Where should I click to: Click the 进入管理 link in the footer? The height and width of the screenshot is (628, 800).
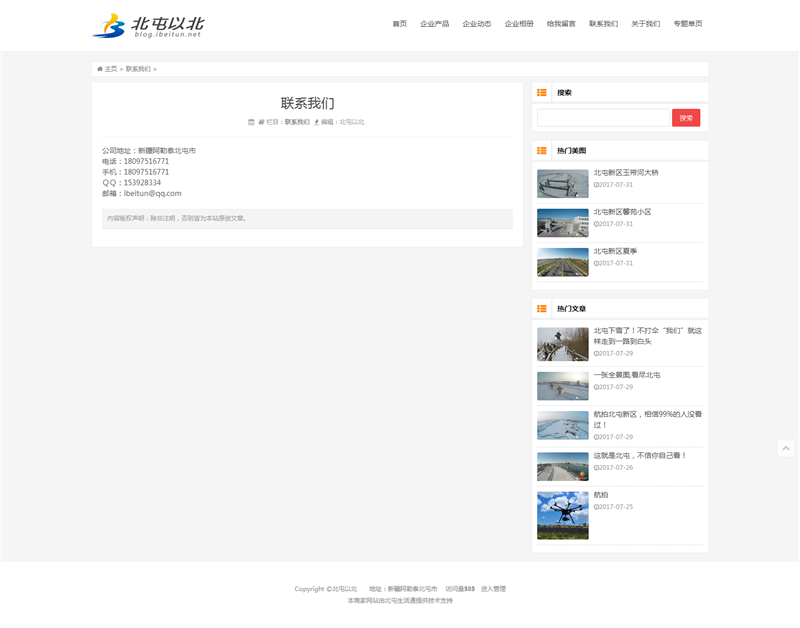coord(493,589)
